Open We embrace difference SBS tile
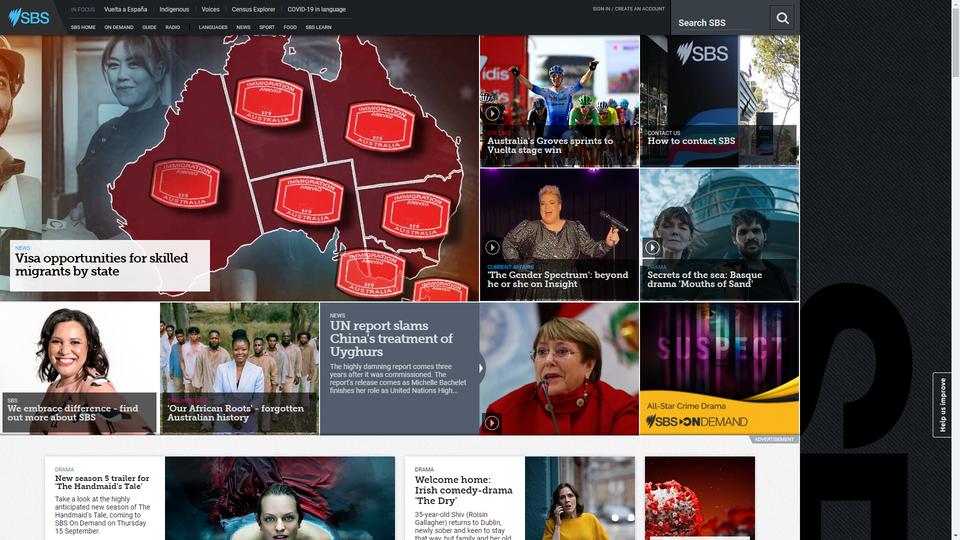960x540 pixels. pyautogui.click(x=79, y=369)
